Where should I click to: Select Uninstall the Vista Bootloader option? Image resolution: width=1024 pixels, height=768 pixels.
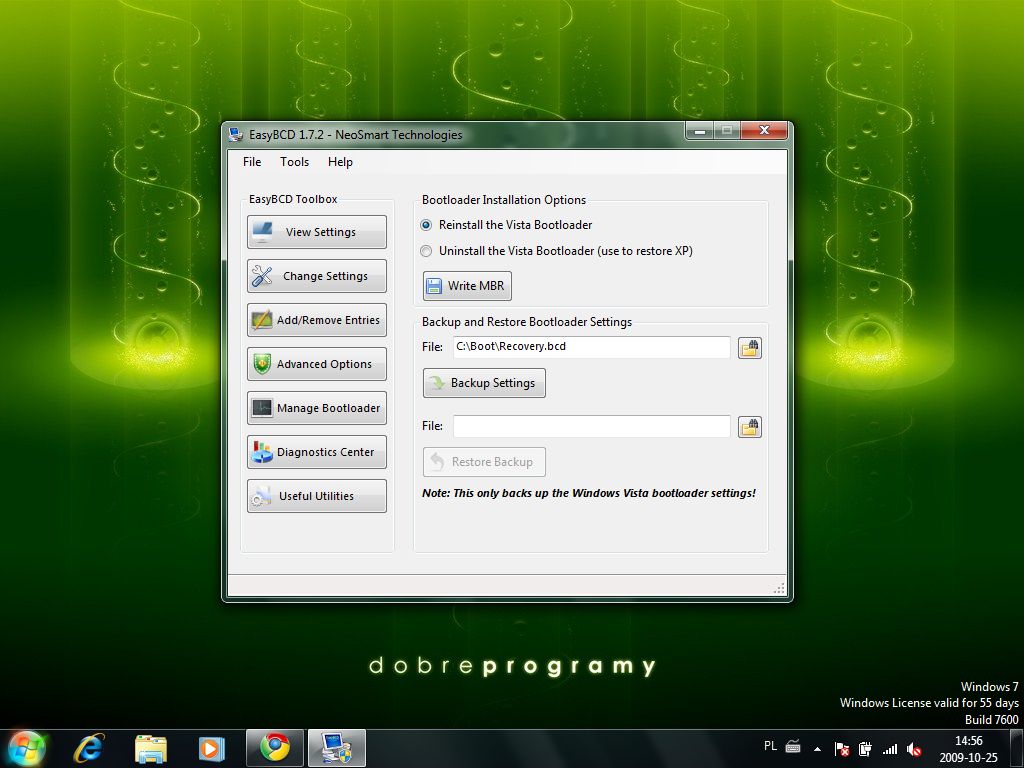pyautogui.click(x=427, y=251)
